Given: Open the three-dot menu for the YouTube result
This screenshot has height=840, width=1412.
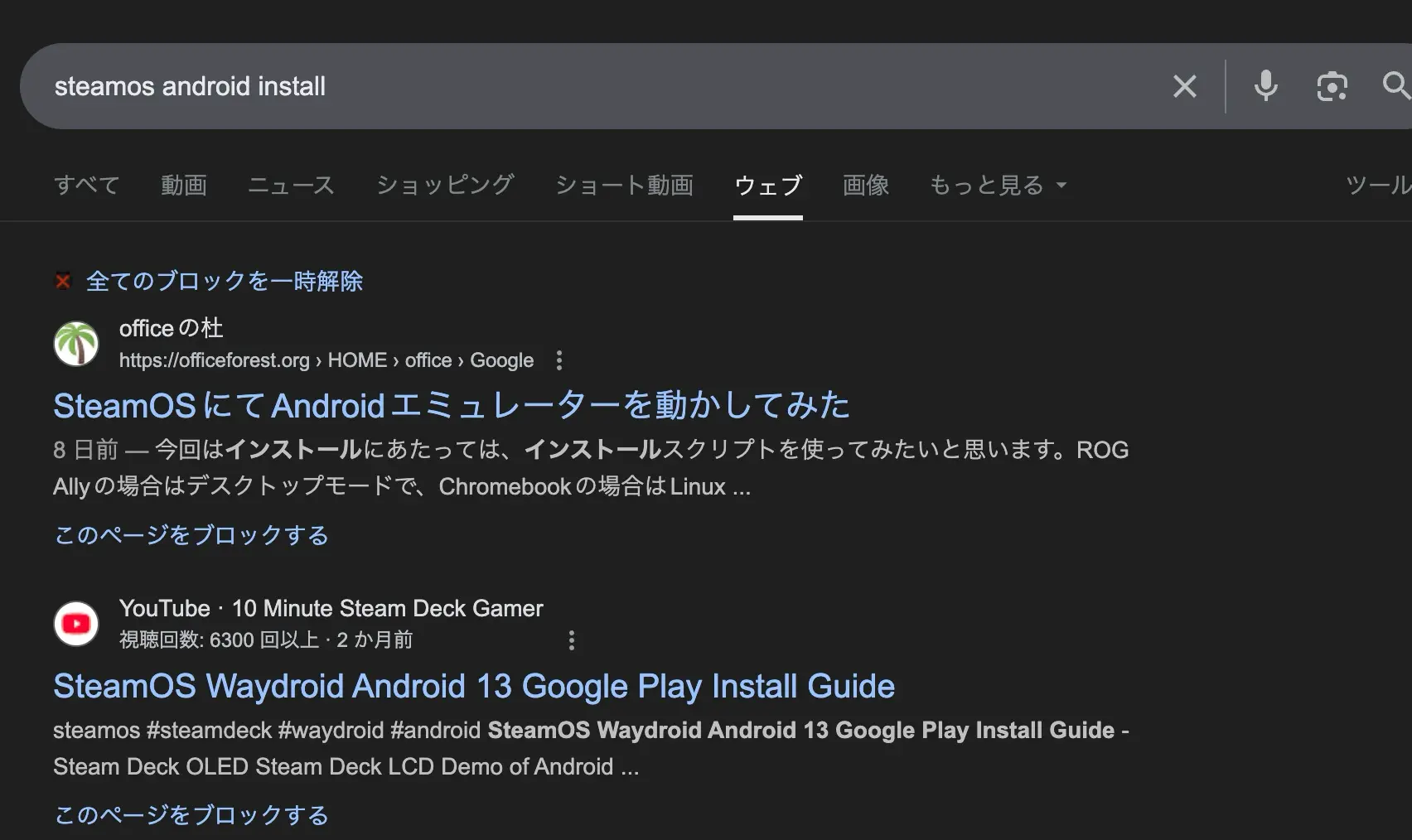Looking at the screenshot, I should [571, 640].
